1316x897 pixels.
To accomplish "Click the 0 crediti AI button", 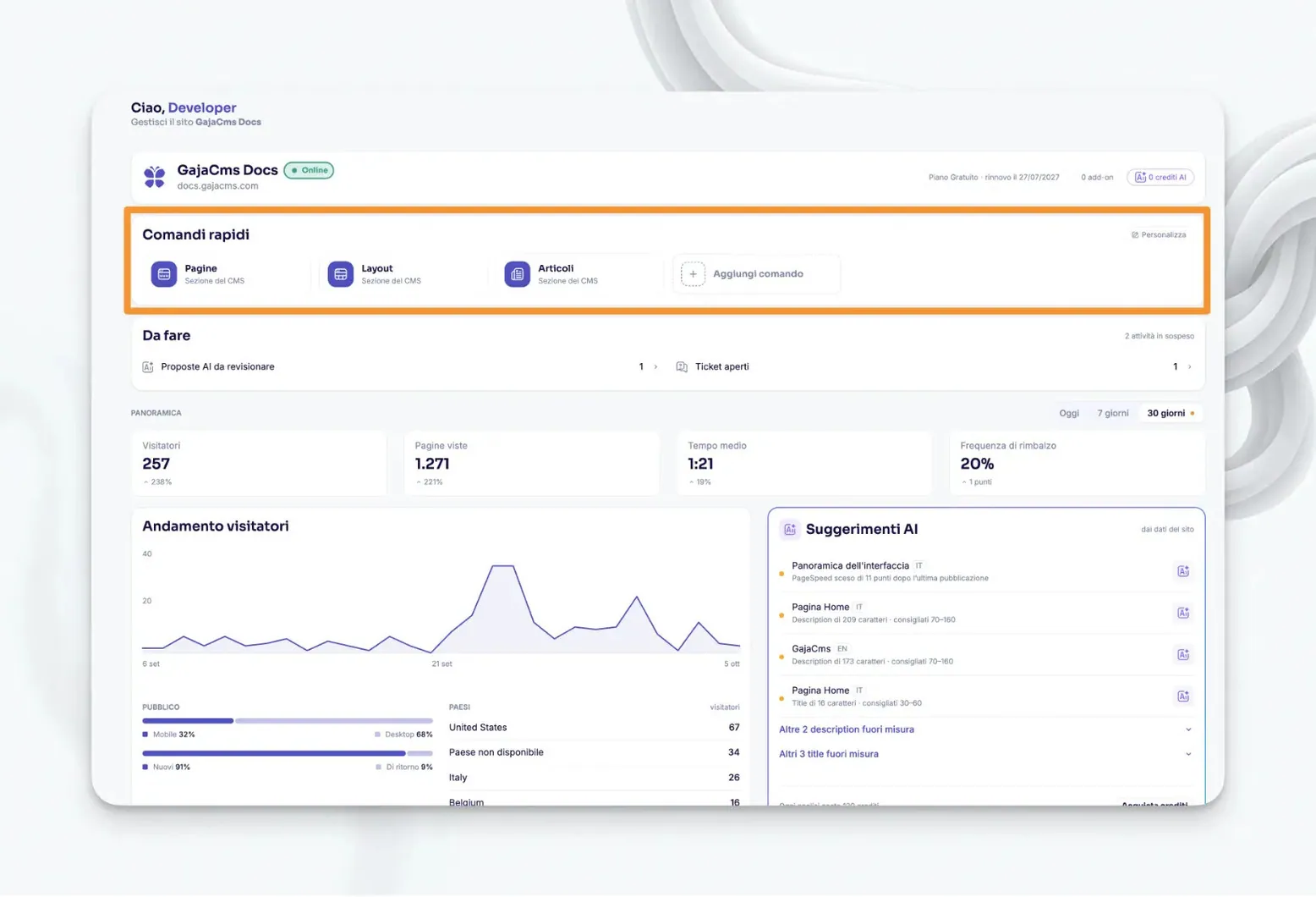I will [x=1160, y=177].
